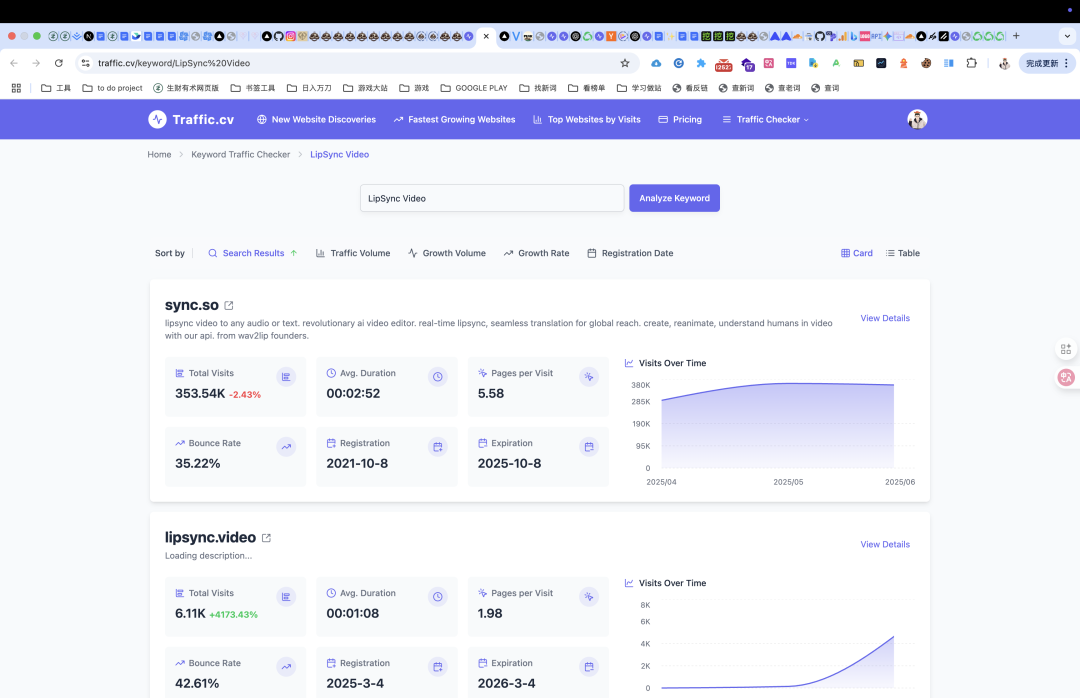Open the 学习做站 bookmarks folder
This screenshot has width=1080, height=698.
(x=639, y=88)
